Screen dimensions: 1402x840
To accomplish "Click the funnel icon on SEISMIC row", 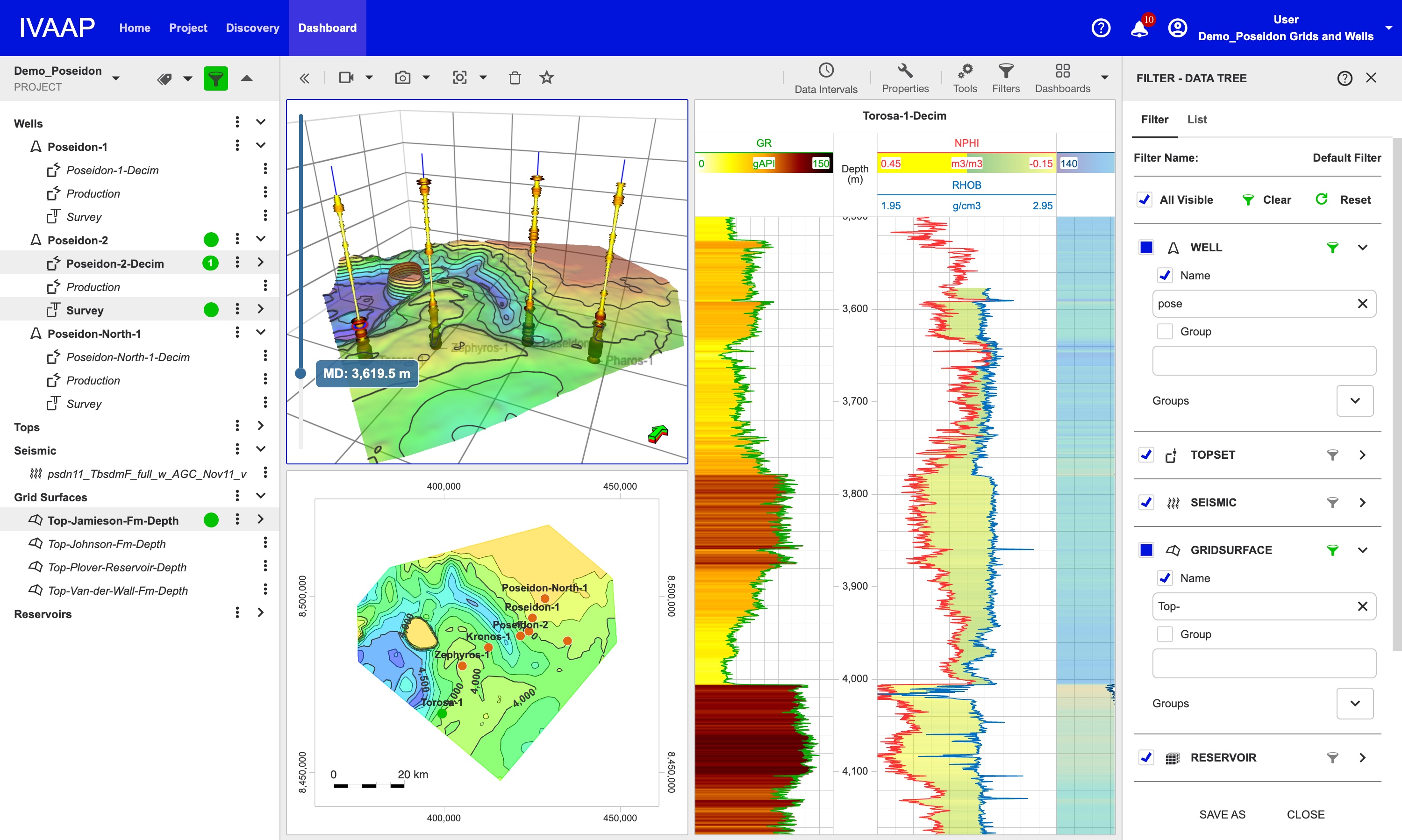I will coord(1332,503).
